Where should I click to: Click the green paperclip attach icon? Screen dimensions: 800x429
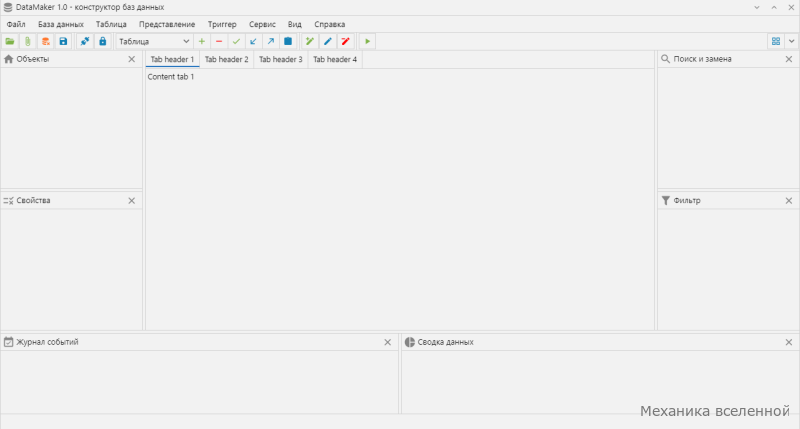click(x=28, y=41)
